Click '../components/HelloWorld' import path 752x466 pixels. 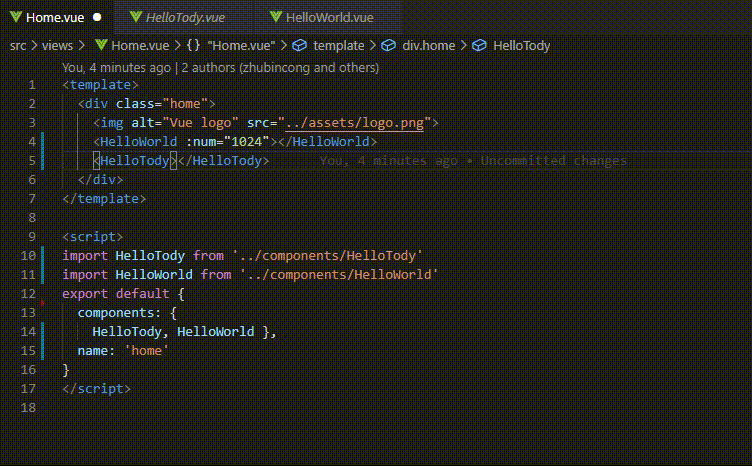pos(339,275)
